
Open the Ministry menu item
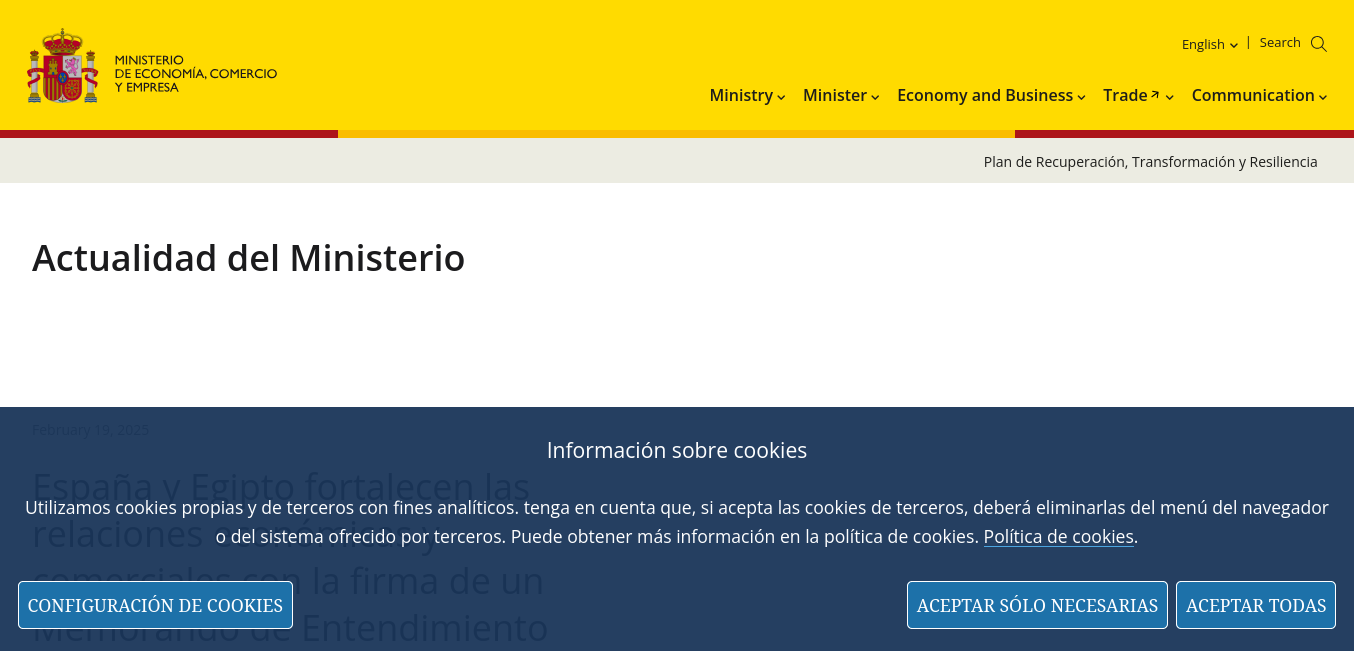[x=740, y=95]
